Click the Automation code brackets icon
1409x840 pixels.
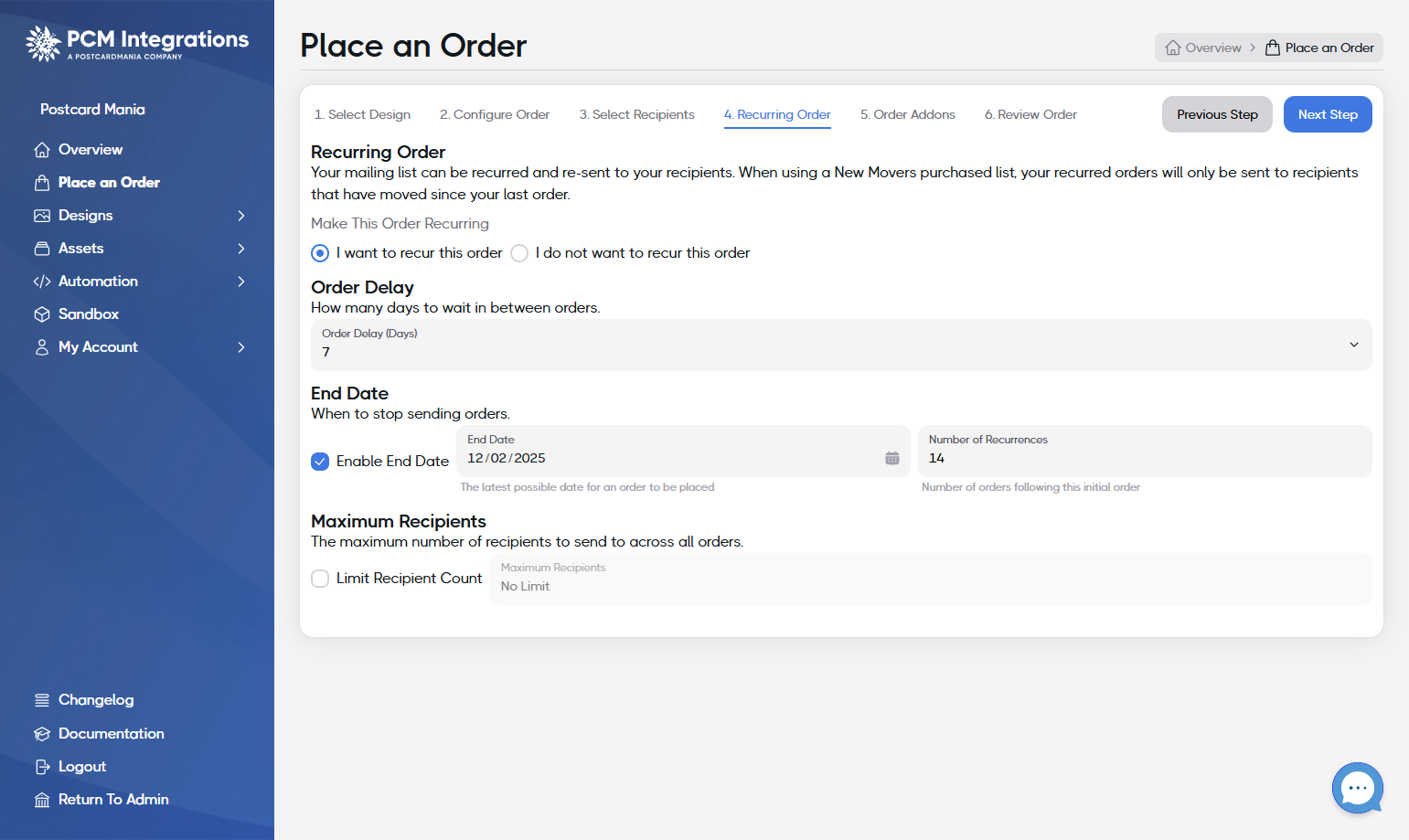tap(42, 282)
